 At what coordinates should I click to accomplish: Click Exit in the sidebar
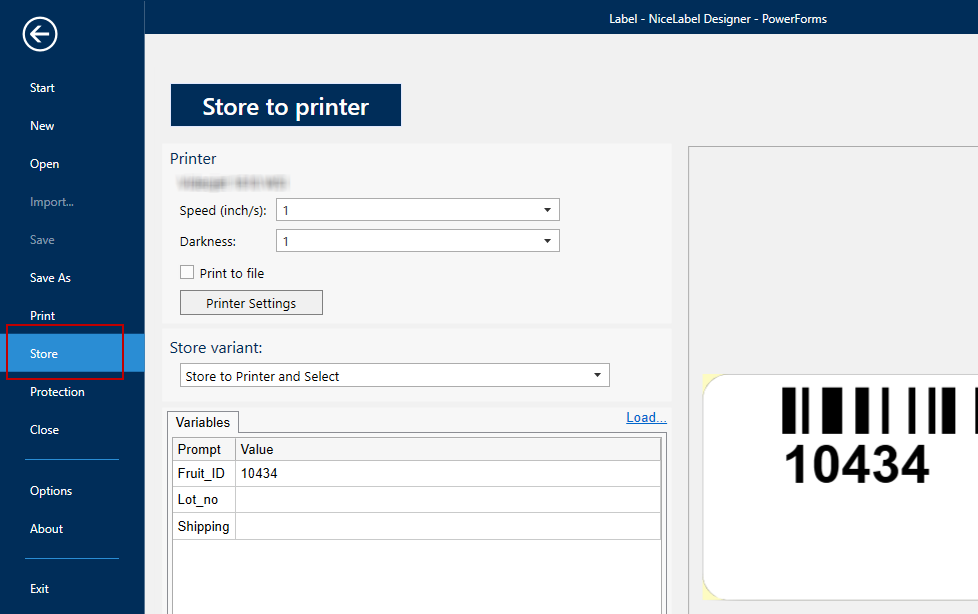pos(39,589)
